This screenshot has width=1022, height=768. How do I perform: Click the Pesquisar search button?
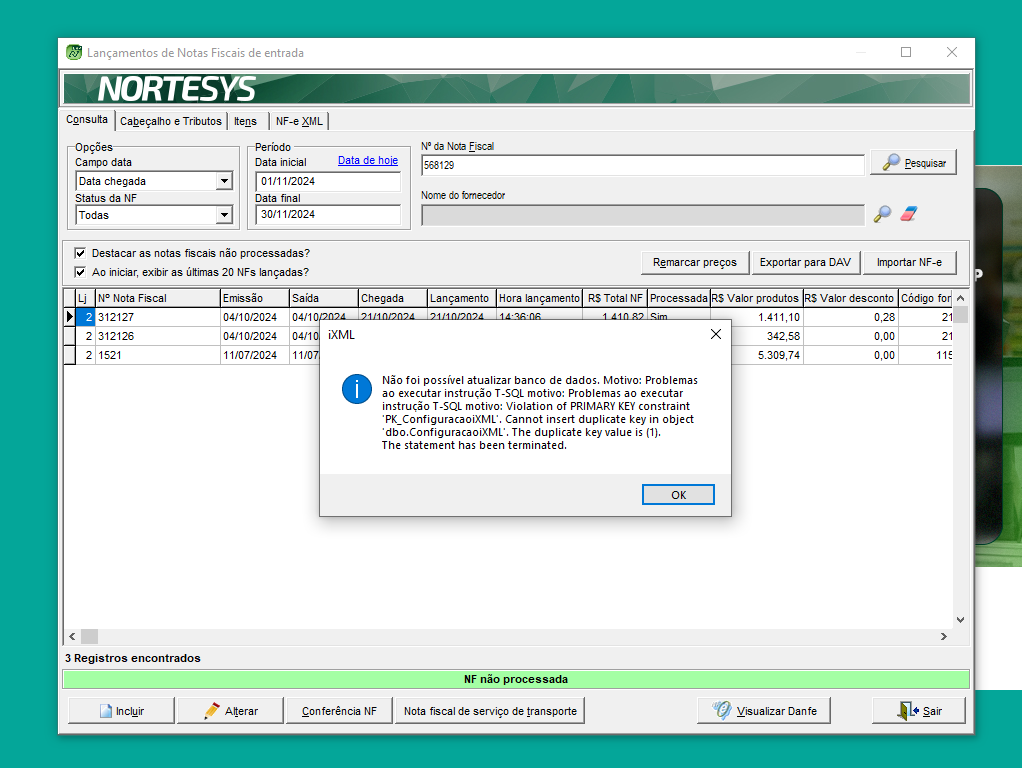tap(913, 162)
